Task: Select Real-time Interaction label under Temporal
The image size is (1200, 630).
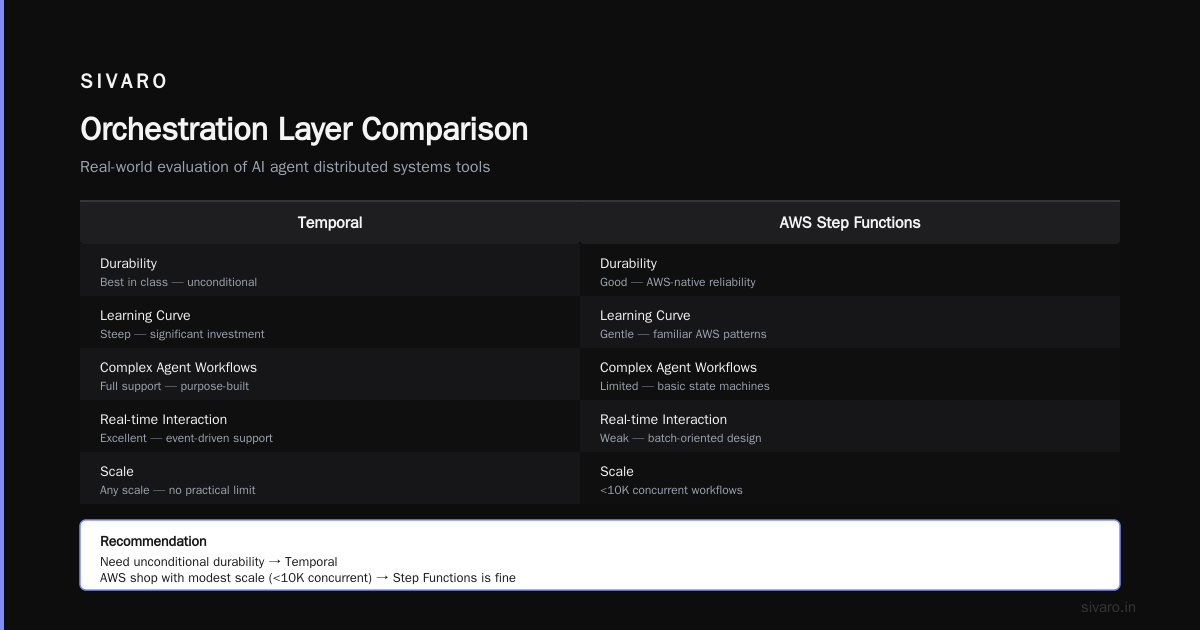Action: pos(163,419)
